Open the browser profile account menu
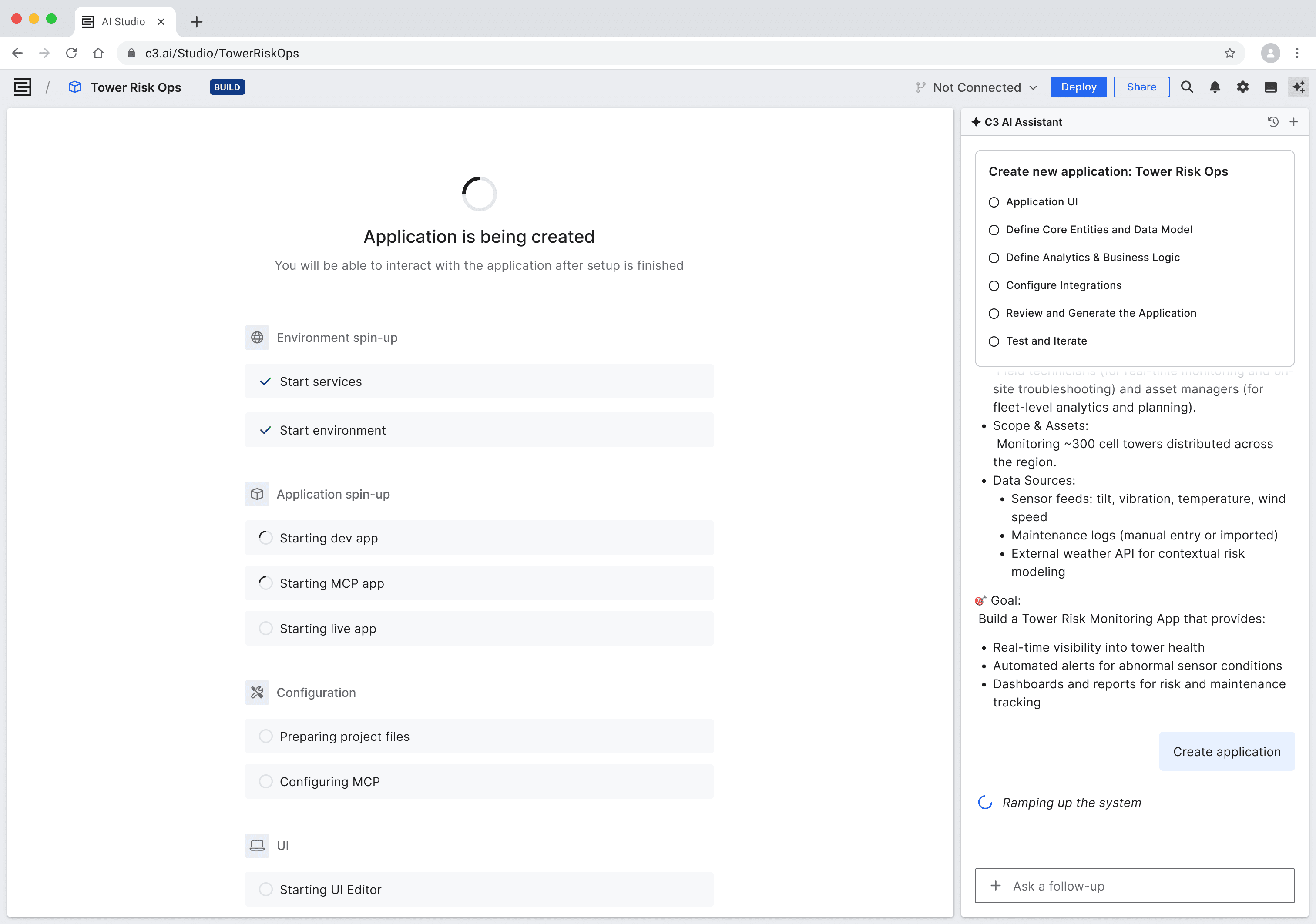This screenshot has width=1316, height=924. [1269, 53]
